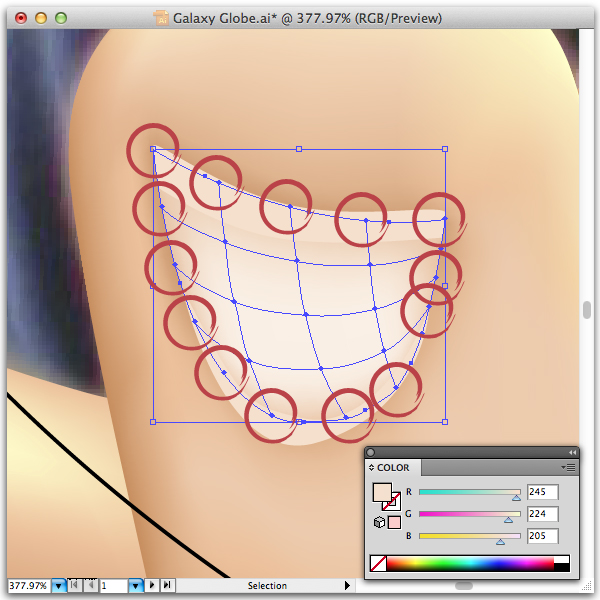Click the B color slider handle
Screen dimensions: 600x600
coord(500,542)
